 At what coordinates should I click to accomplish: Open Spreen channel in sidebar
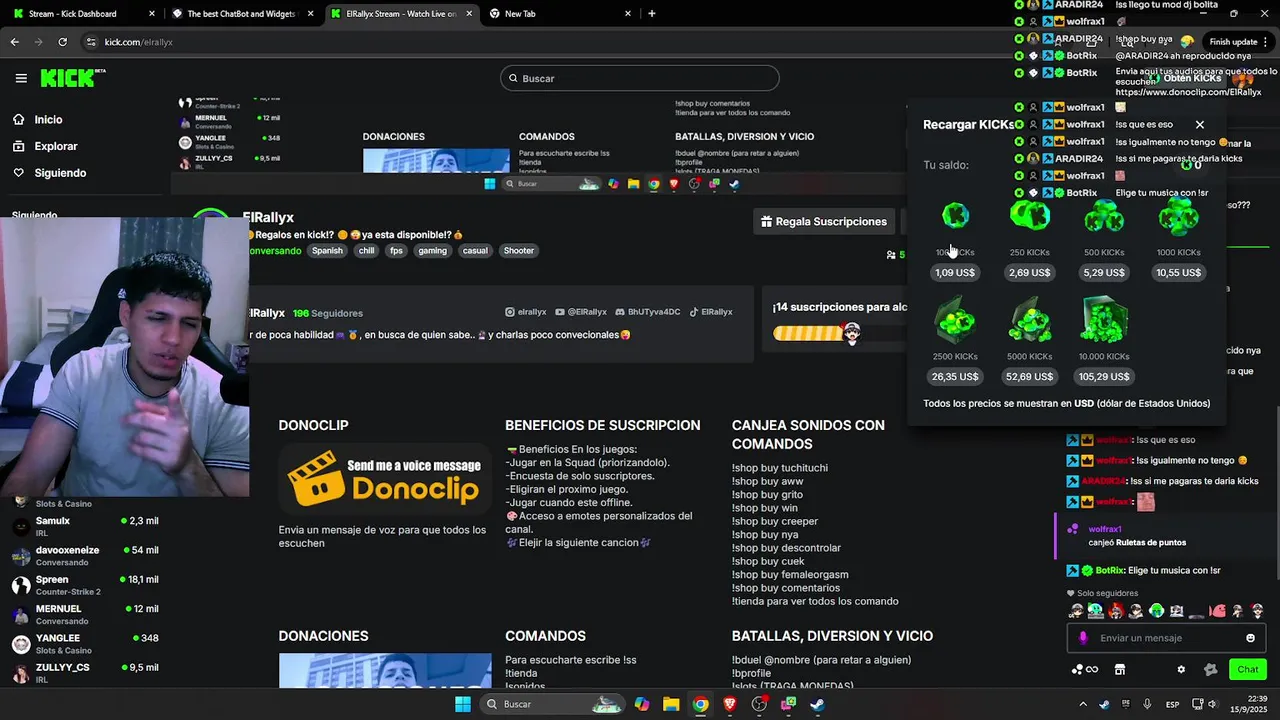85,585
